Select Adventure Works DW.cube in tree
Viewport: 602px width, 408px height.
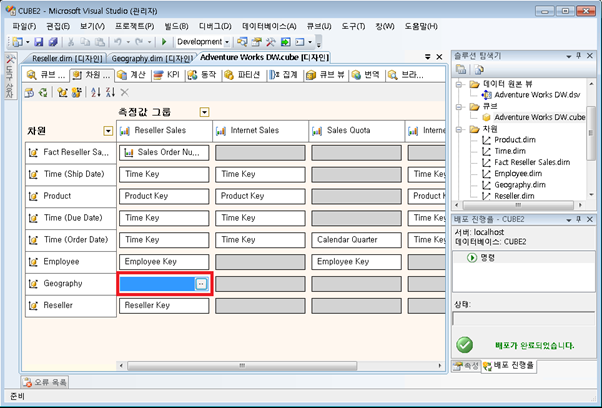point(539,117)
